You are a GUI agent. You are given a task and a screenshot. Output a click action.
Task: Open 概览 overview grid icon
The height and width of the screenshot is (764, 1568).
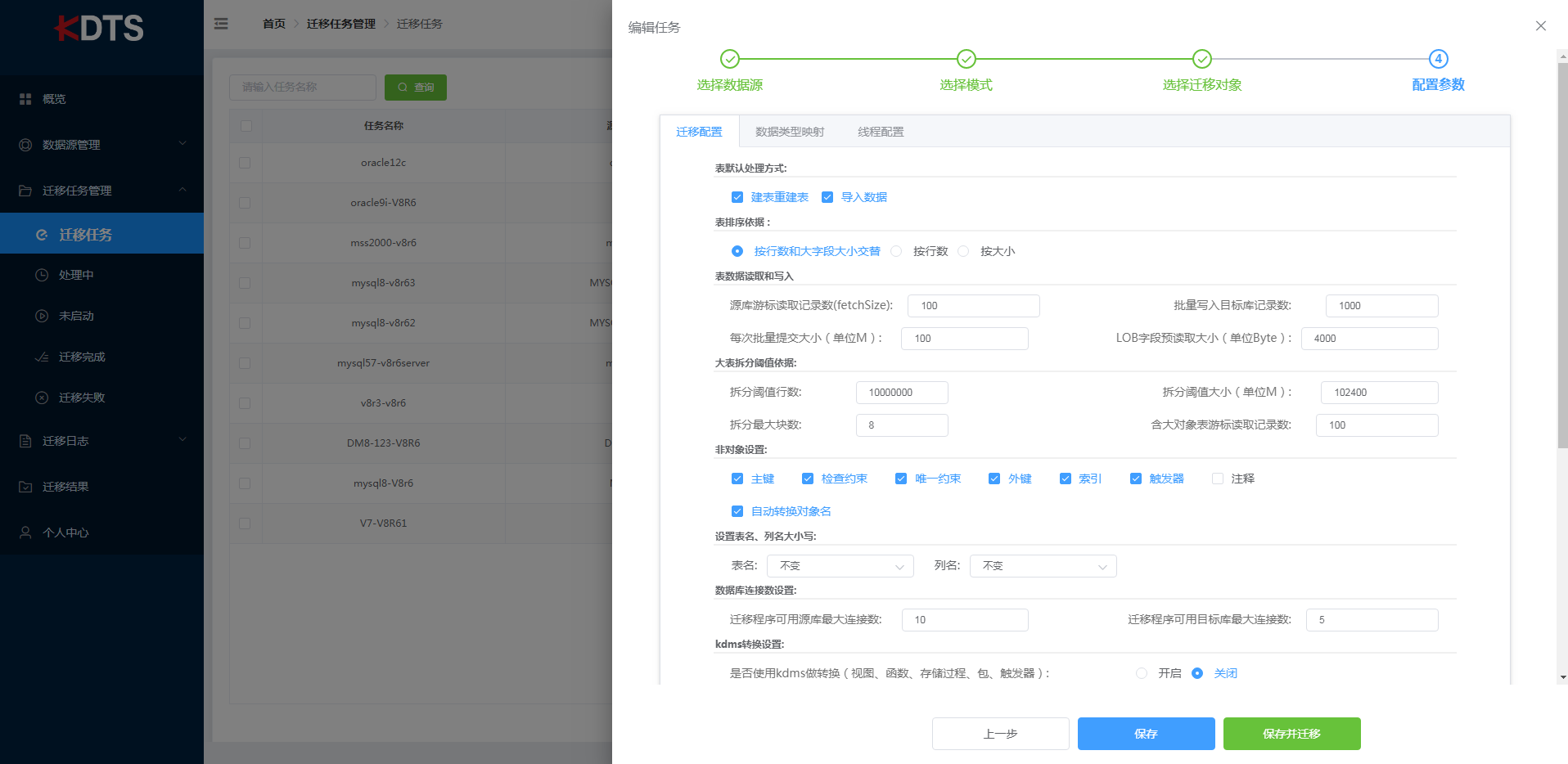[25, 99]
